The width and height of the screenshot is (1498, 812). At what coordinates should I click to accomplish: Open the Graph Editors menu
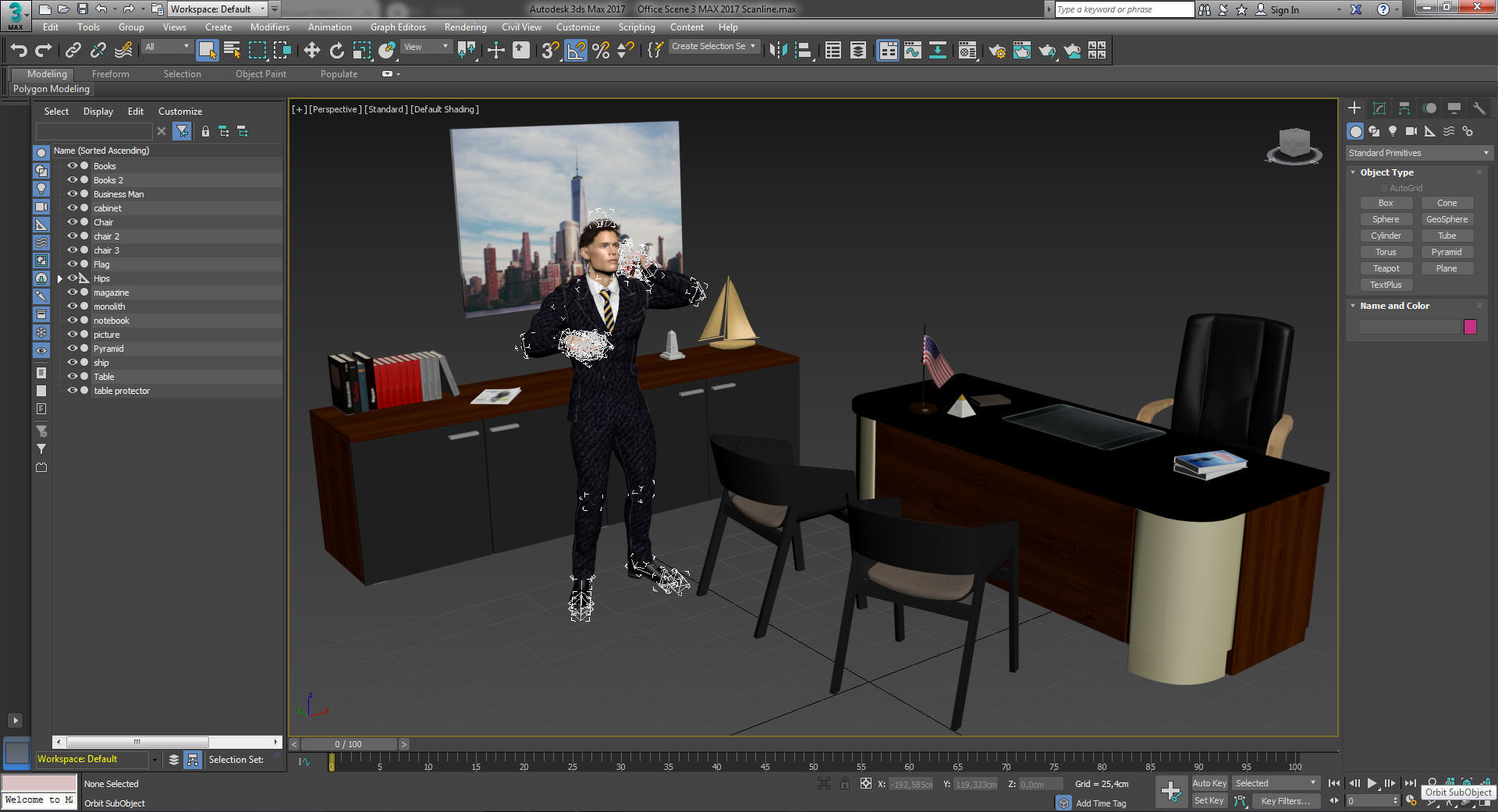tap(398, 27)
